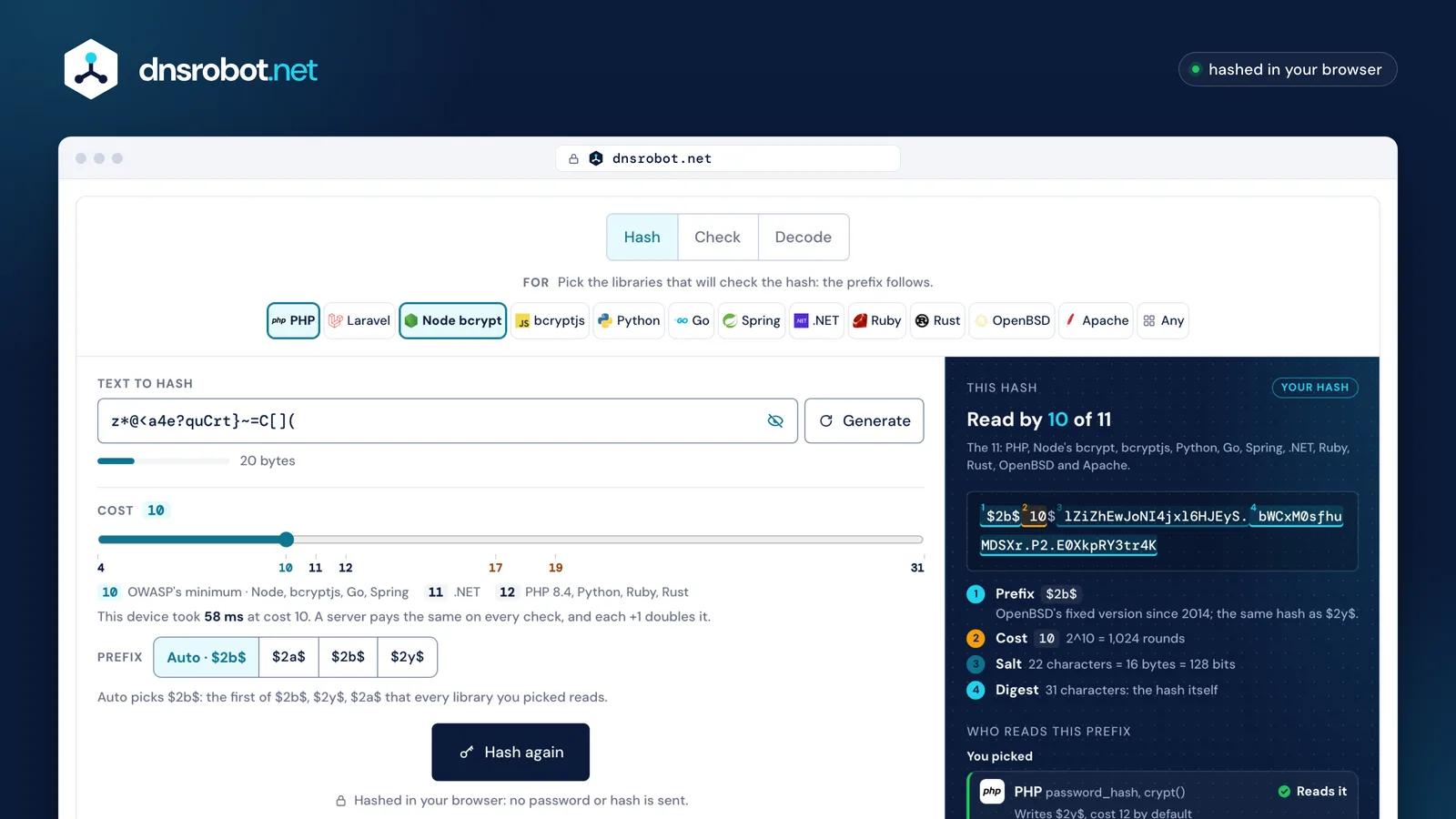Click the hashed in your browser badge

coord(1288,69)
